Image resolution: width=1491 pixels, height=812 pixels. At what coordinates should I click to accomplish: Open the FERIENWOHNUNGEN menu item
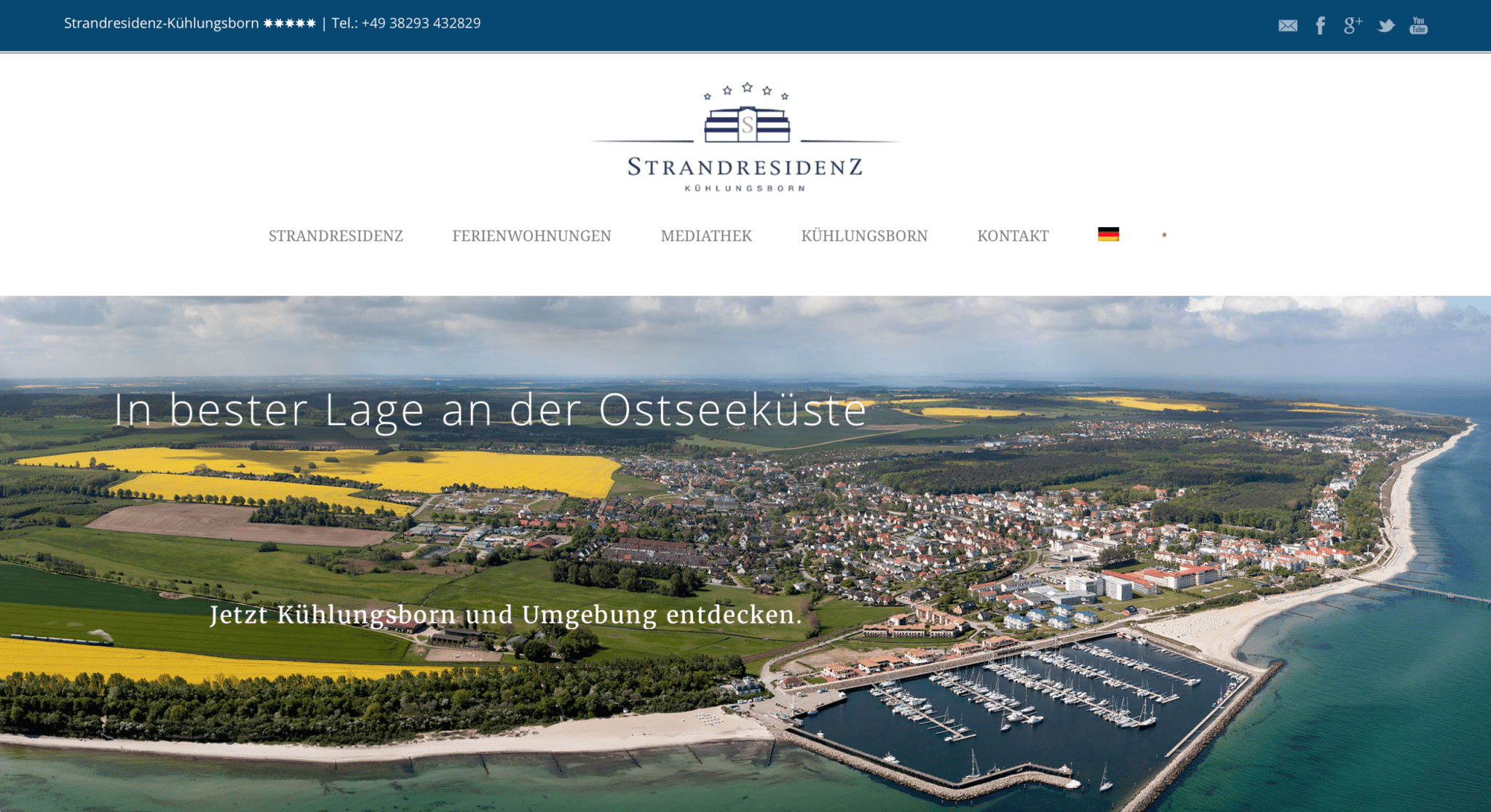(531, 236)
